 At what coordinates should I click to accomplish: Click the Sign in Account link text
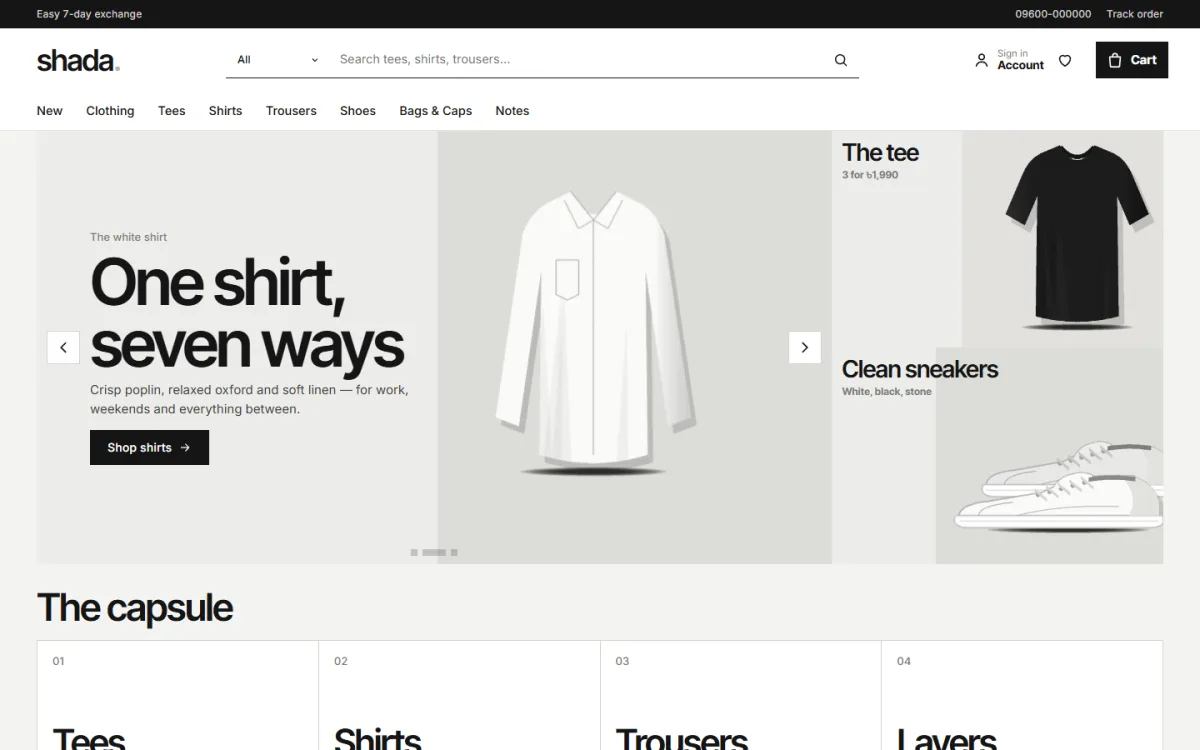1020,60
